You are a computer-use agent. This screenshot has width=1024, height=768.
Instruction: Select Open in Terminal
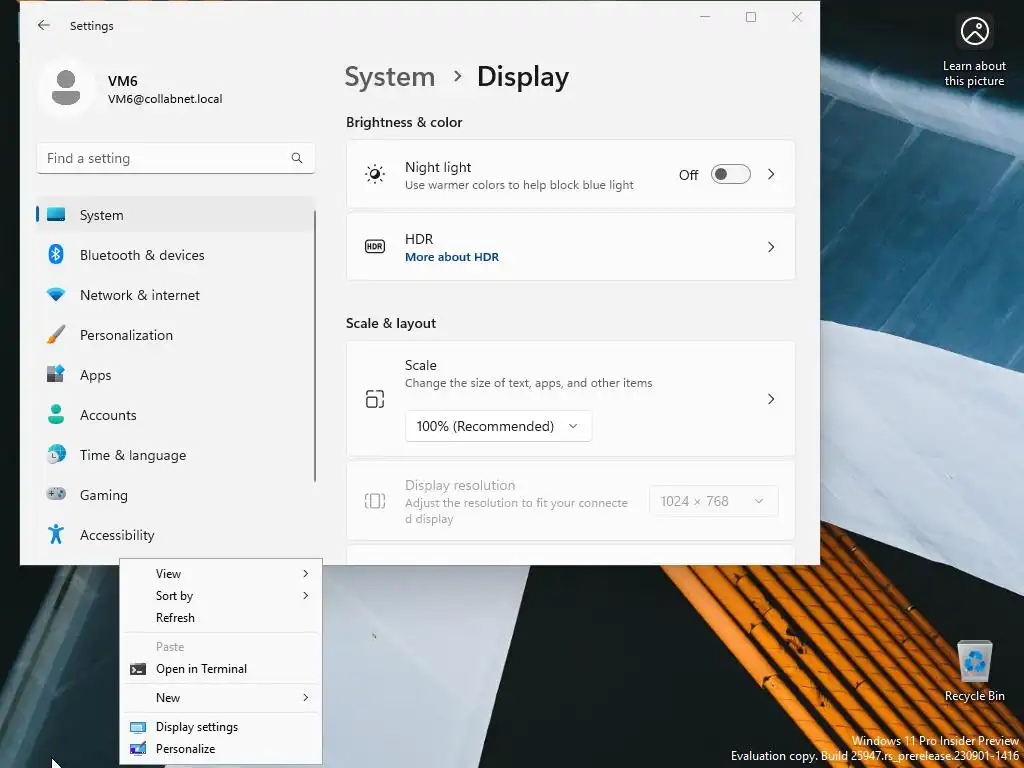(221, 669)
